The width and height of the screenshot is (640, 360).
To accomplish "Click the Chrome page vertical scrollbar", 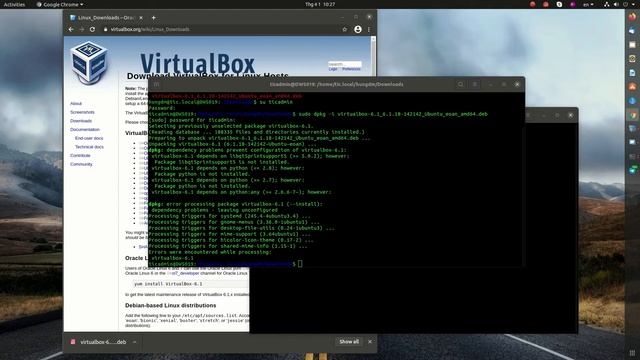I will [x=373, y=57].
